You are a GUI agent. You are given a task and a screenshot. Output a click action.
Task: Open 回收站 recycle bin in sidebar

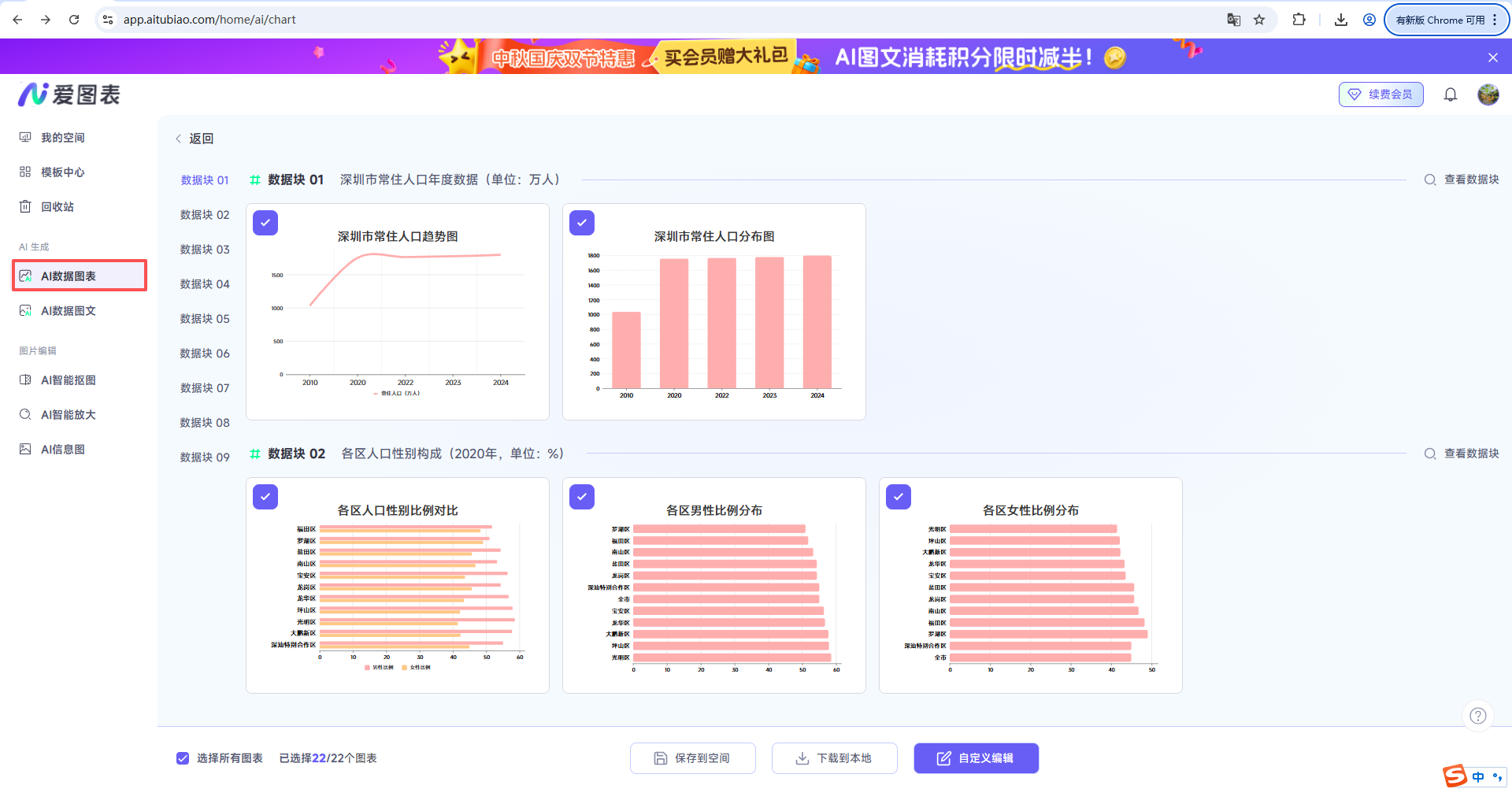(x=57, y=207)
